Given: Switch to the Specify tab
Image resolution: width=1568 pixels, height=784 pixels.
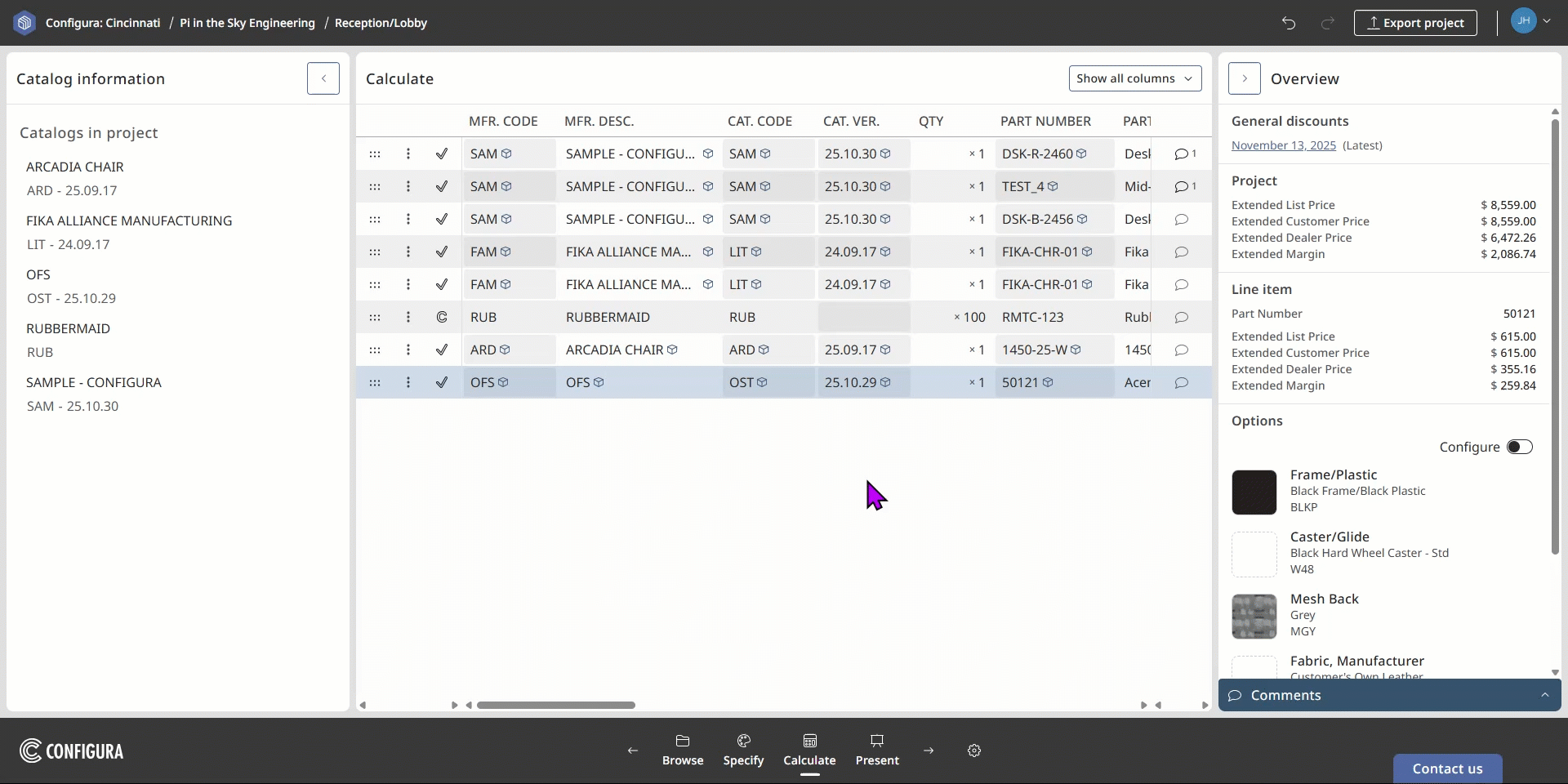Looking at the screenshot, I should pyautogui.click(x=743, y=751).
